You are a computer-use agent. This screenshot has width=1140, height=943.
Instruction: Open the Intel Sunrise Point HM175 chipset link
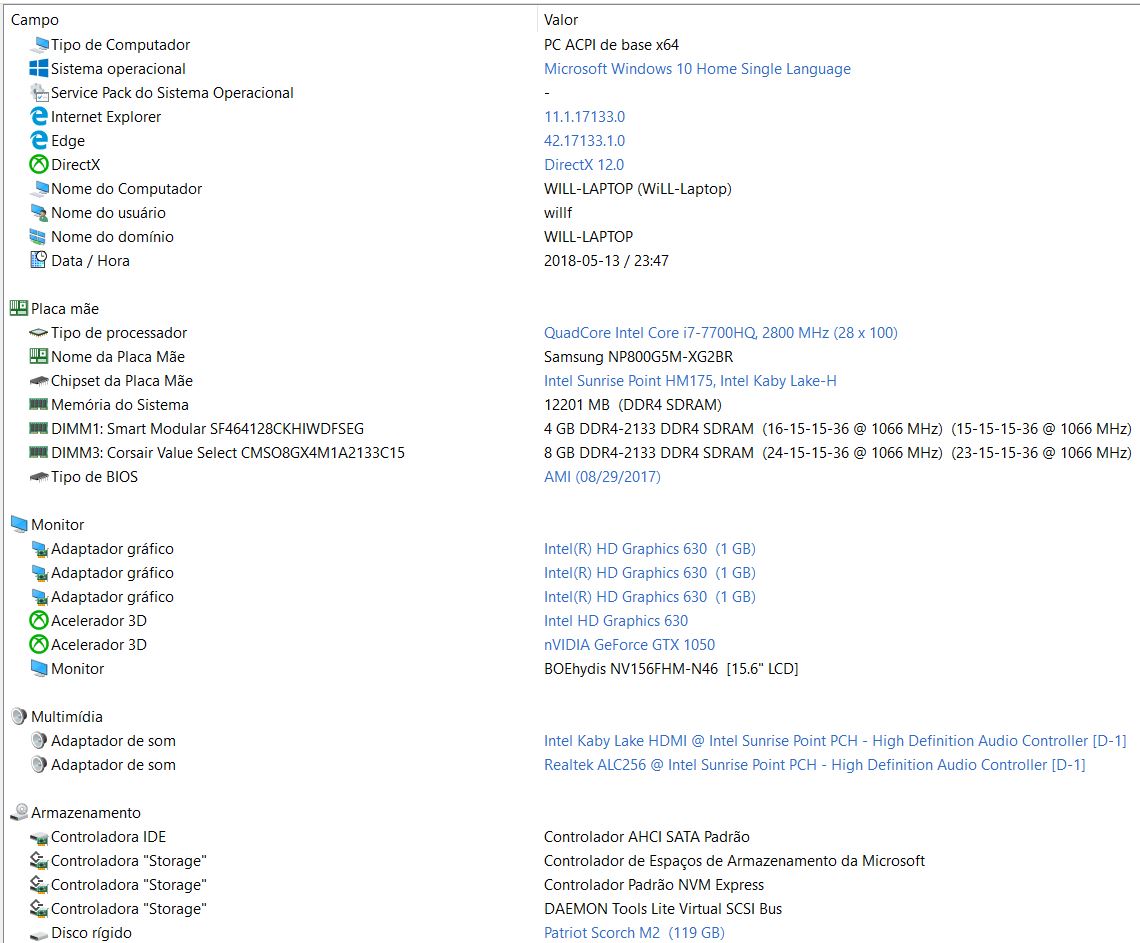tap(690, 380)
